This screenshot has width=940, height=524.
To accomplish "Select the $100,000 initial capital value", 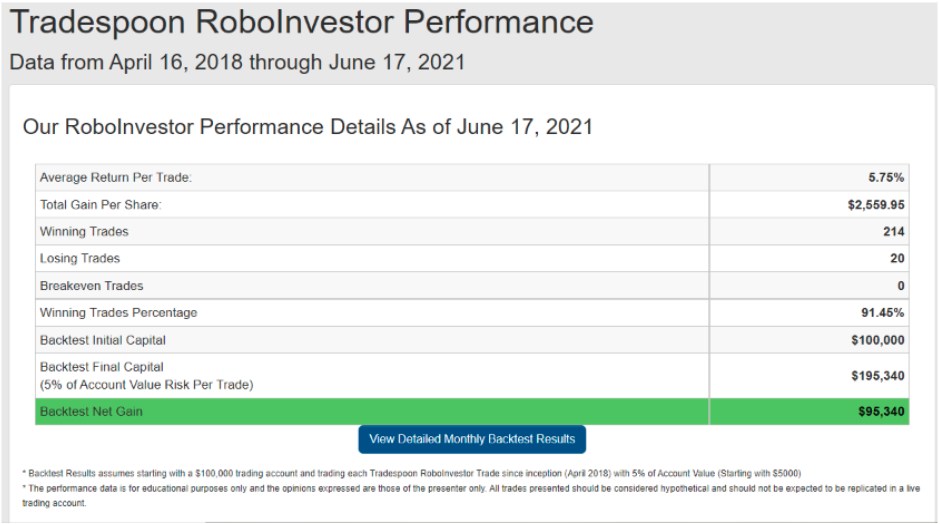I will pos(878,340).
